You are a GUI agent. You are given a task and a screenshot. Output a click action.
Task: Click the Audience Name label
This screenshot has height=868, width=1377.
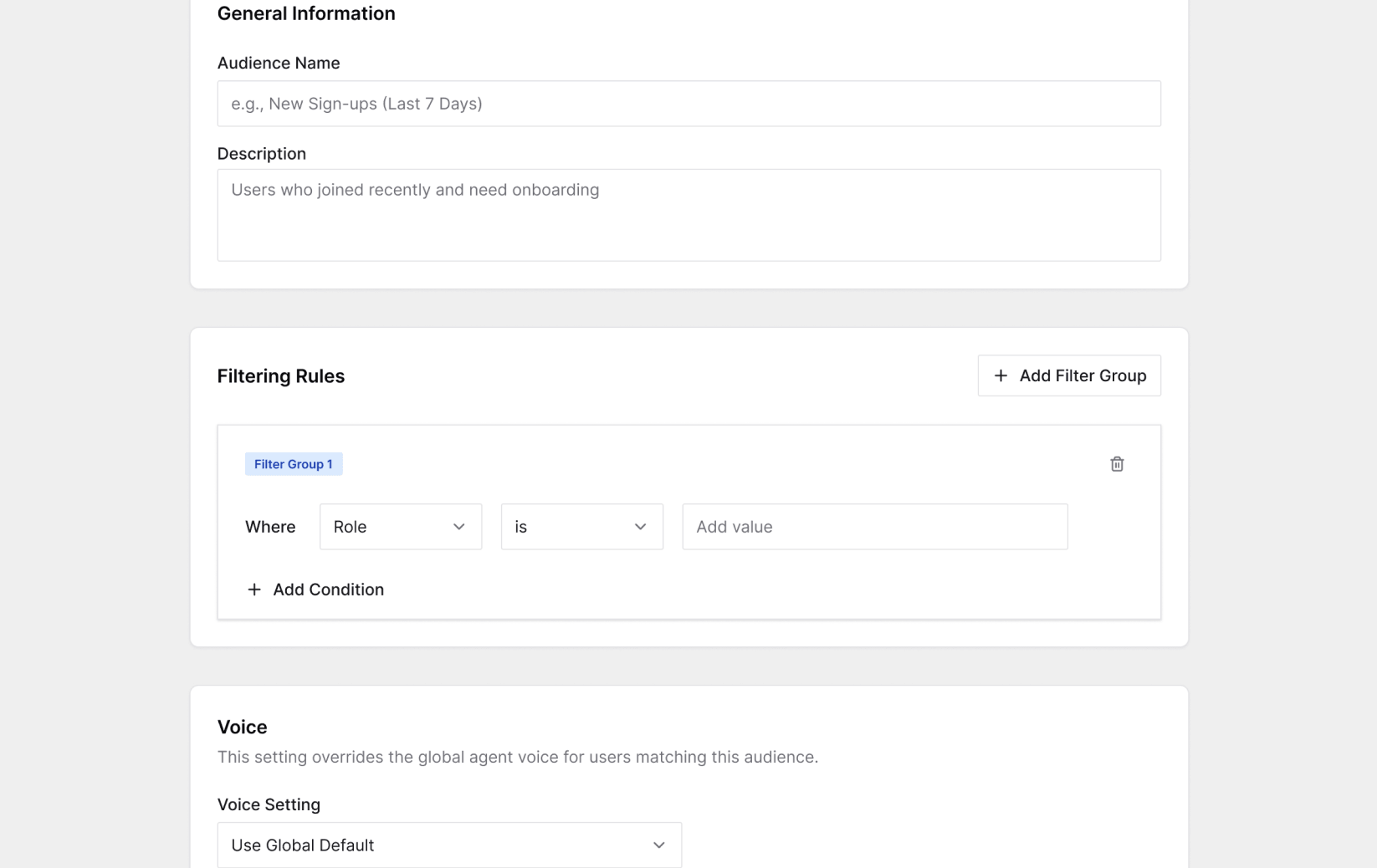(279, 63)
